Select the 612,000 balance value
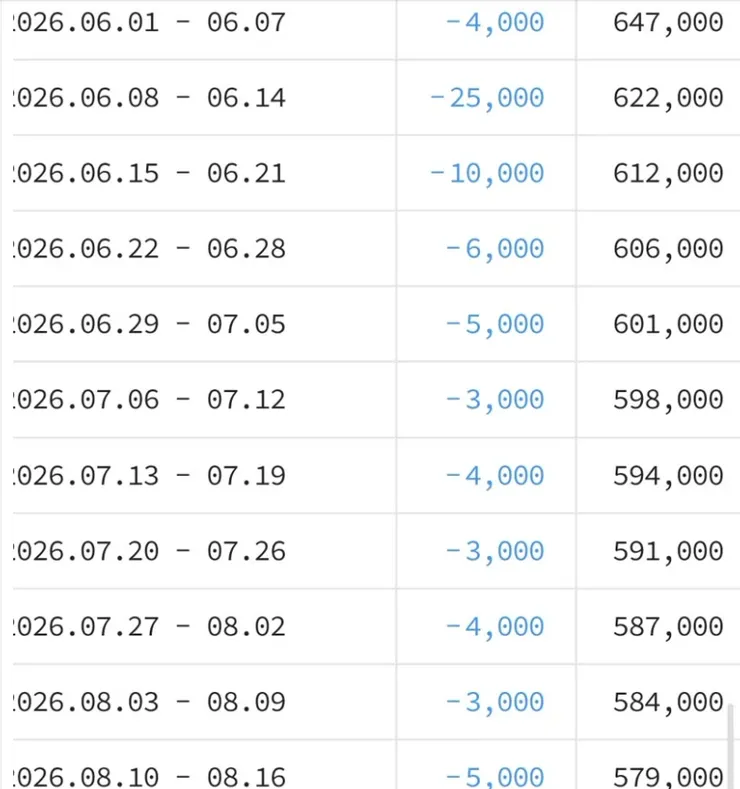Image resolution: width=740 pixels, height=789 pixels. pyautogui.click(x=668, y=174)
